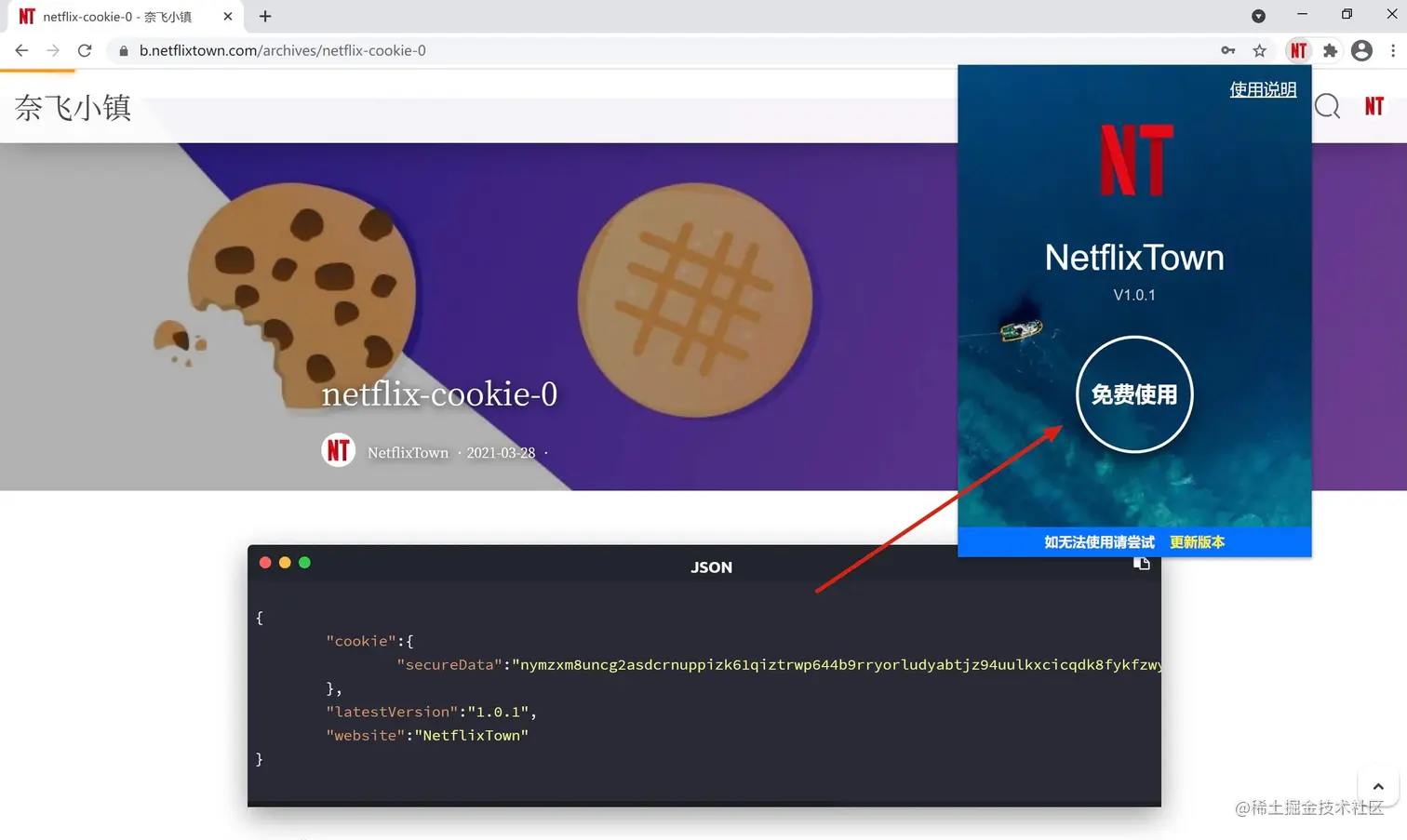Open NetflixTown author avatar

[x=338, y=451]
